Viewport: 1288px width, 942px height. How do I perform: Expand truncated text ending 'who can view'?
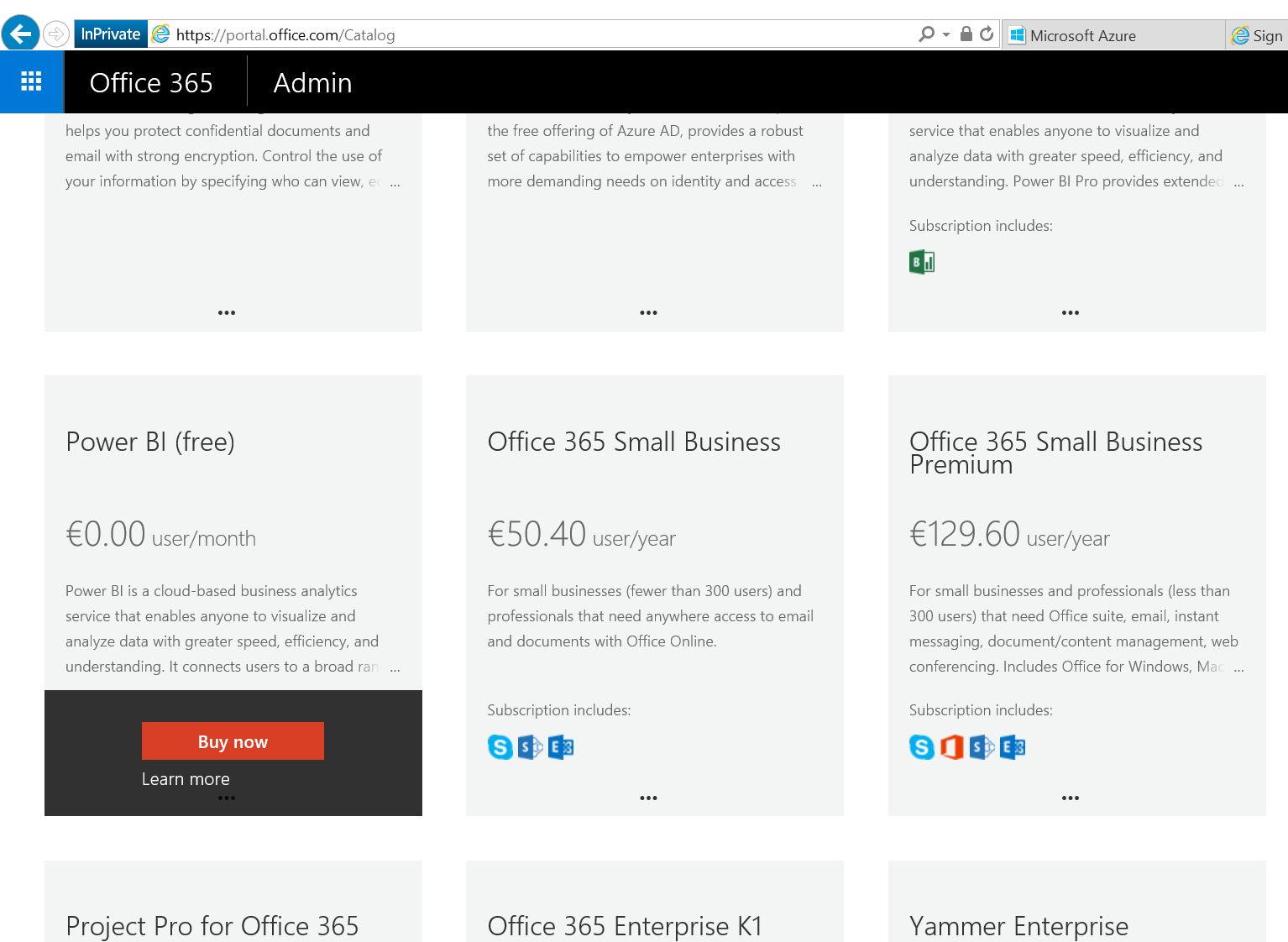coord(395,184)
